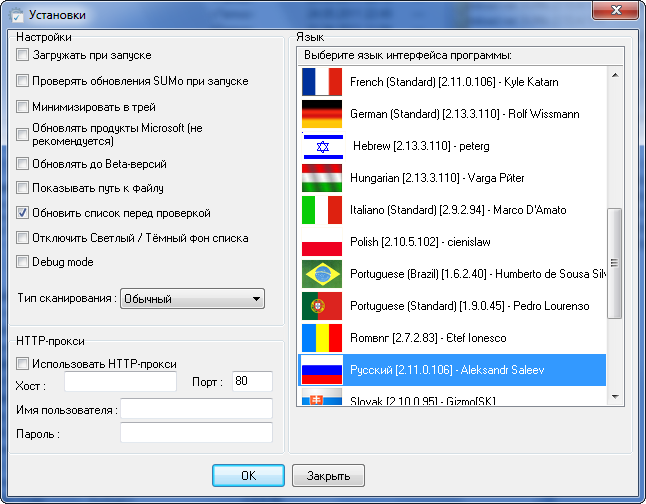This screenshot has height=504, width=646.
Task: Click the language list scrollbar thumb
Action: click(614, 263)
